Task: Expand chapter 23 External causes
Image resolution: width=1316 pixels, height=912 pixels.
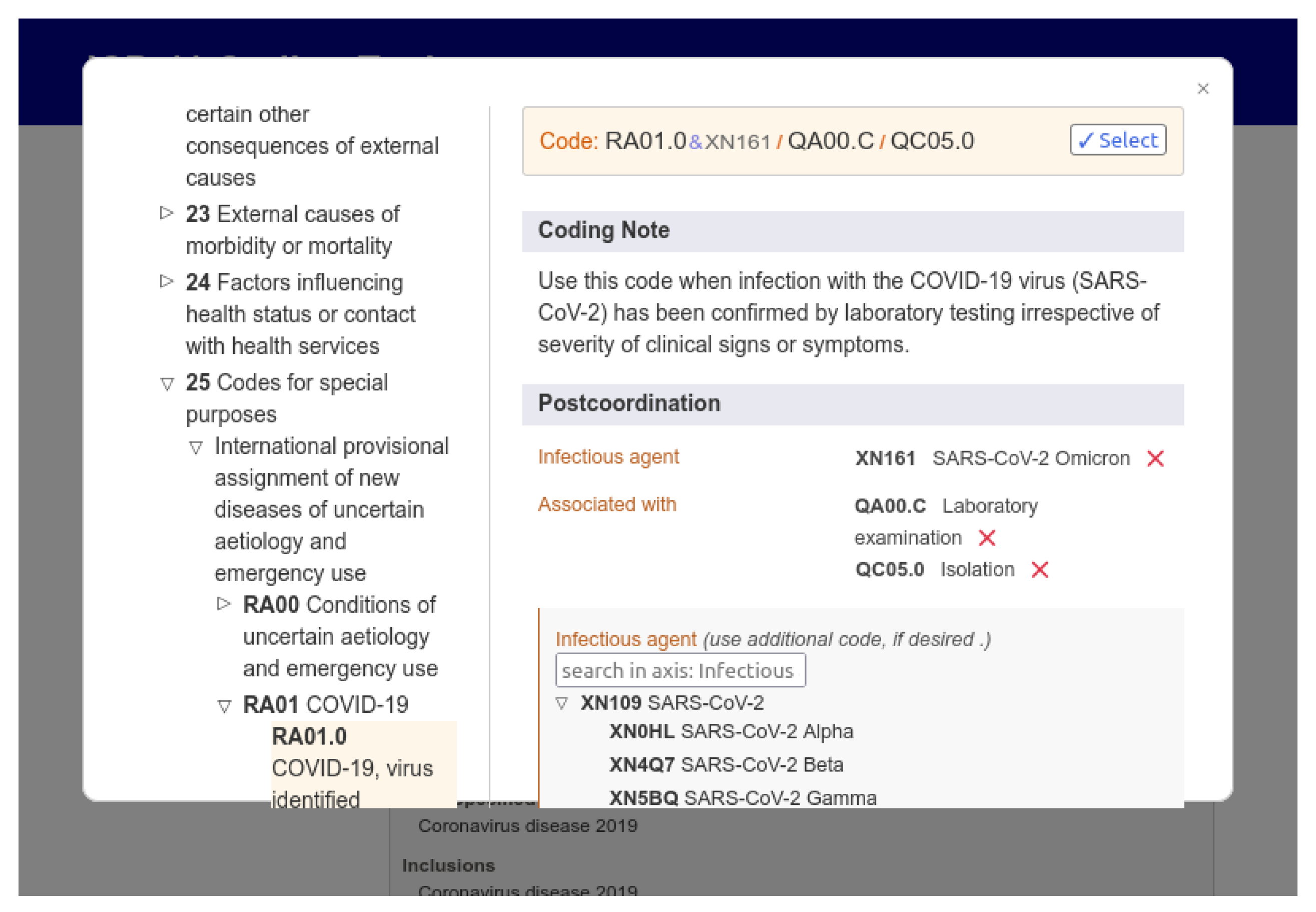Action: pos(166,213)
